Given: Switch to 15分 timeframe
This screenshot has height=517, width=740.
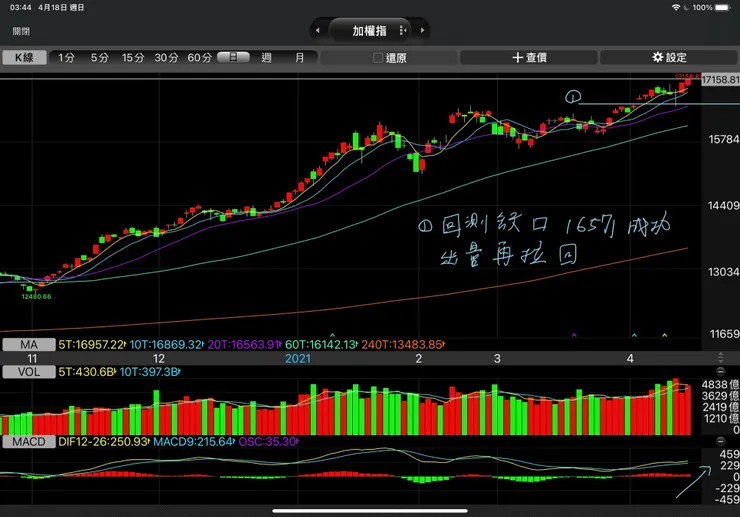Looking at the screenshot, I should tap(133, 58).
